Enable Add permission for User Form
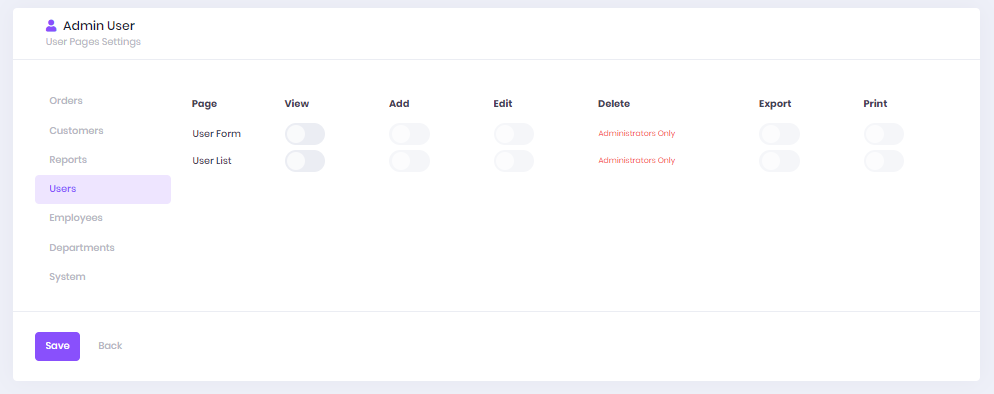994x394 pixels. pyautogui.click(x=410, y=134)
